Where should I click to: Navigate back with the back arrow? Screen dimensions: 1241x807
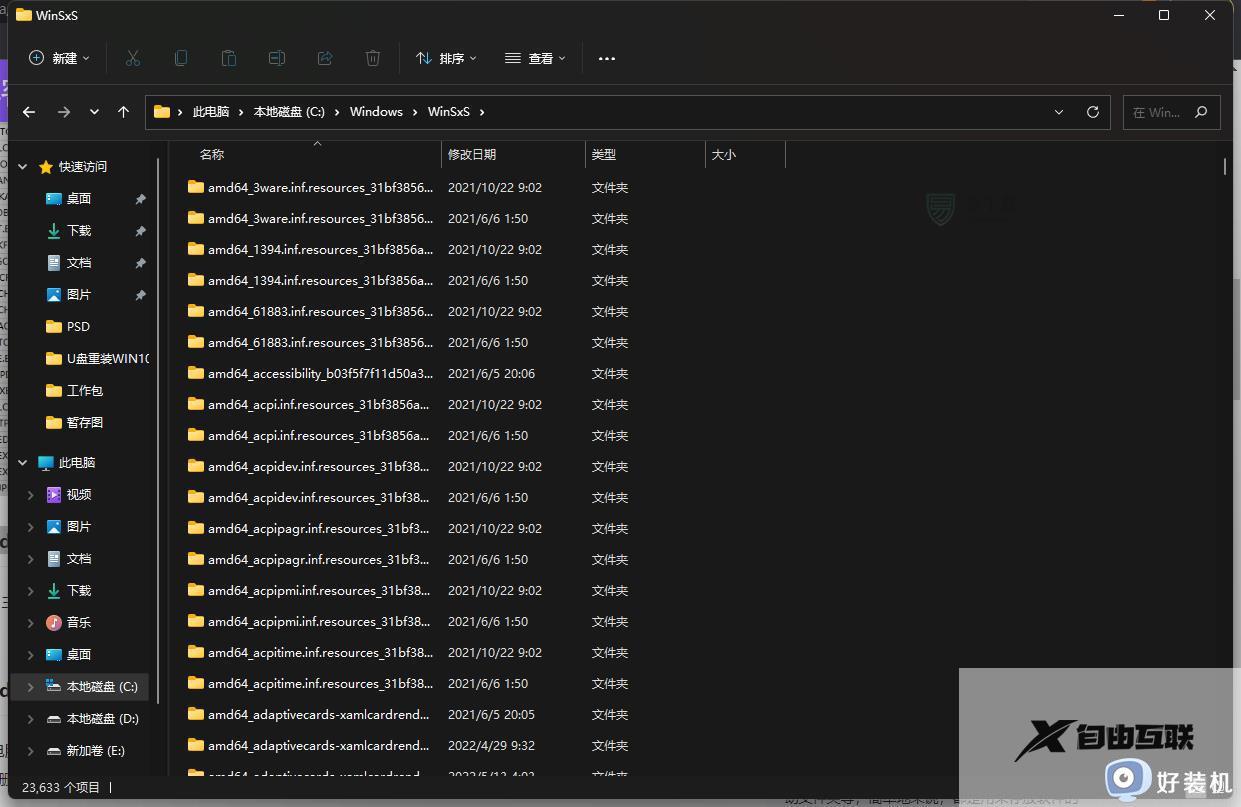pyautogui.click(x=29, y=112)
